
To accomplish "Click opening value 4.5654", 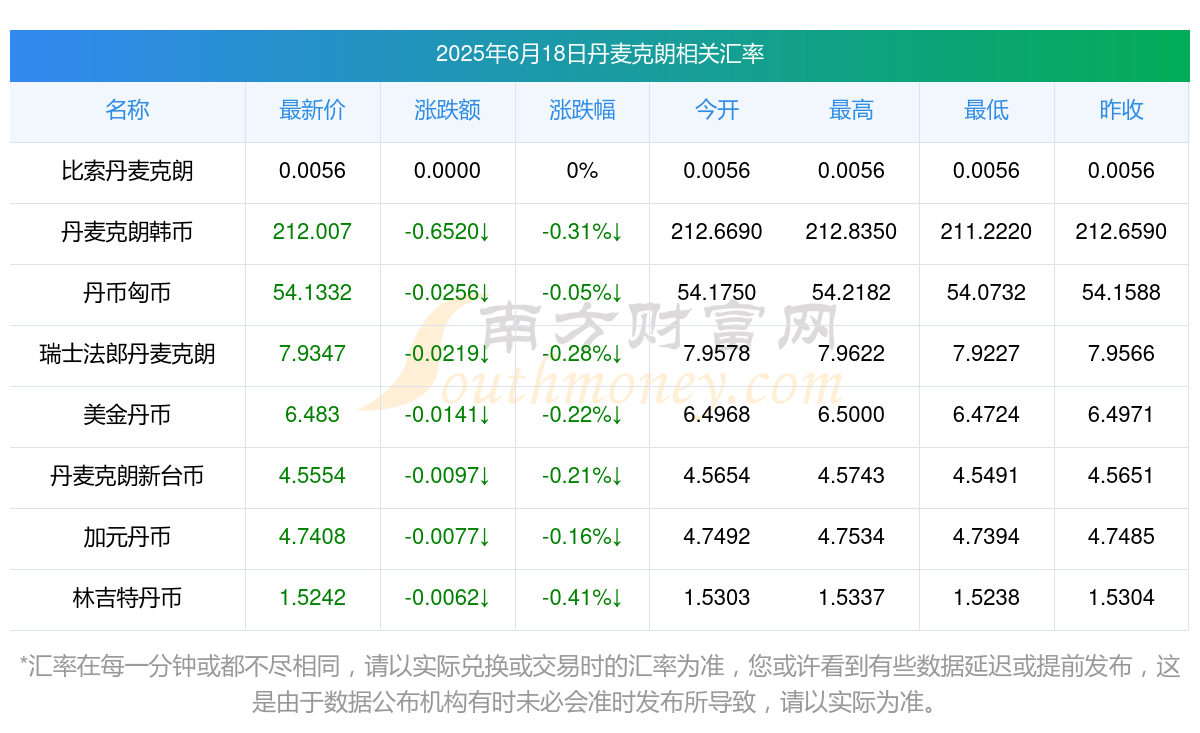I will pyautogui.click(x=717, y=476).
